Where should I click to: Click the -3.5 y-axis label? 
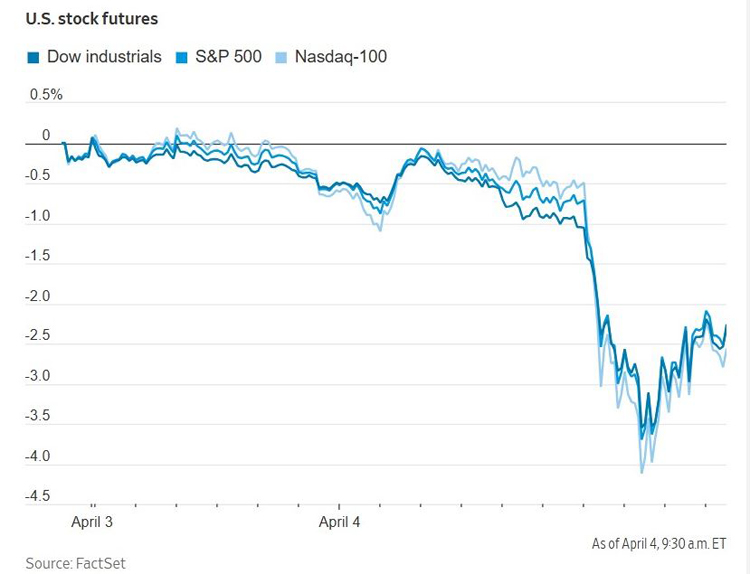pyautogui.click(x=37, y=416)
